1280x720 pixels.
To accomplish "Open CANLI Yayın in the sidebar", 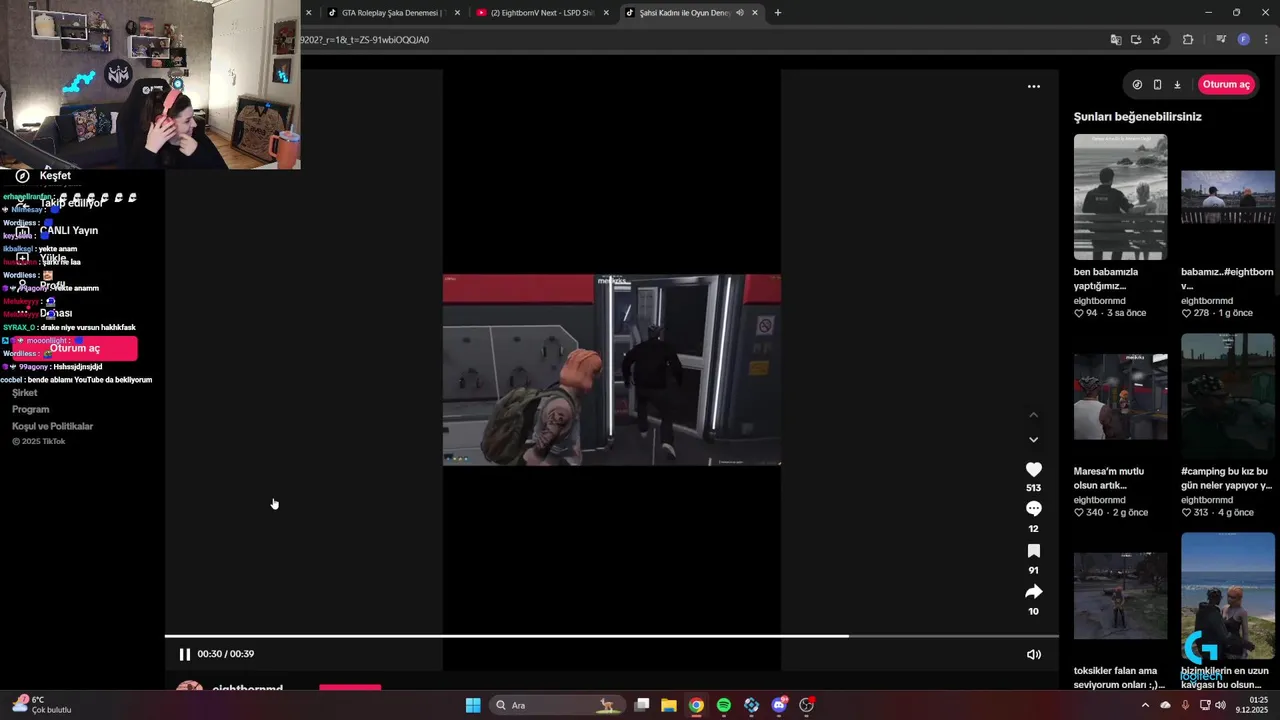I will 68,231.
